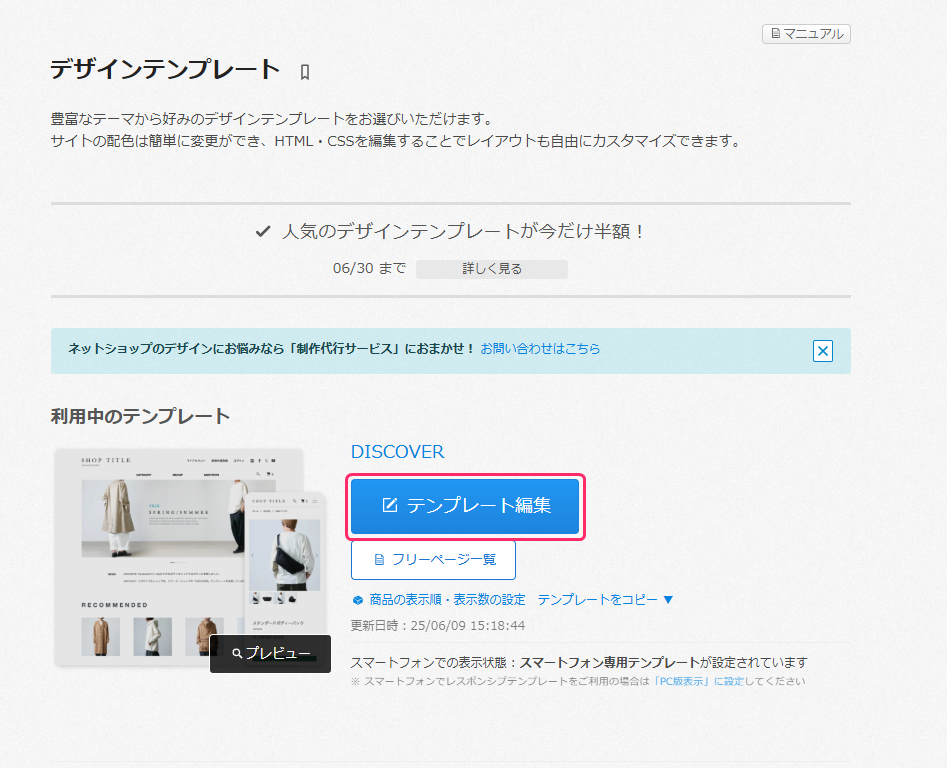Viewport: 947px width, 768px height.
Task: Click the テンプレート編集 button
Action: [465, 507]
